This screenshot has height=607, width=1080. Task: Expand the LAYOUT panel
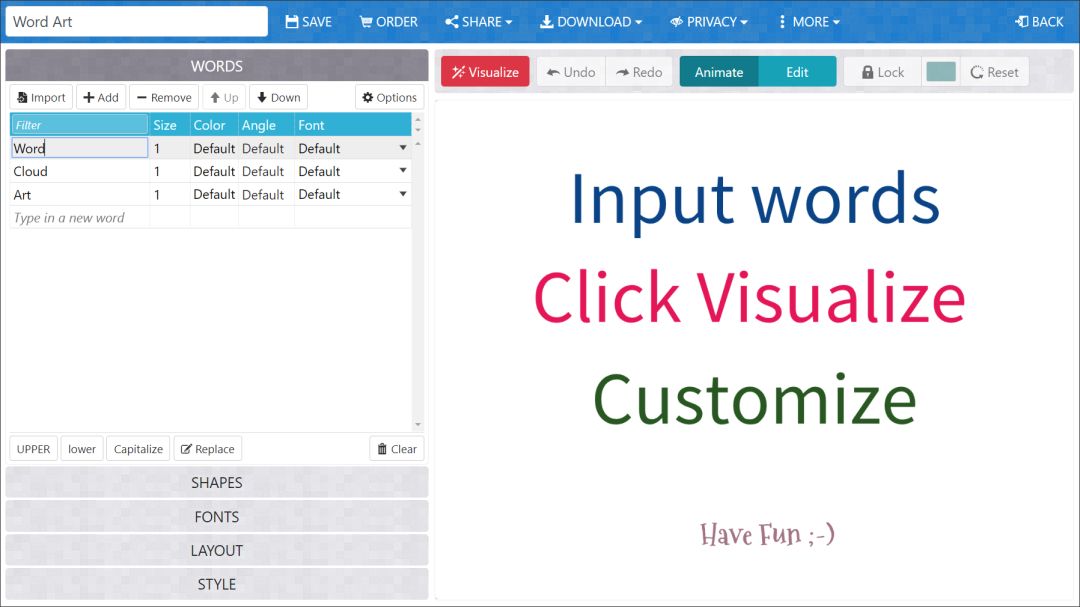(x=216, y=551)
